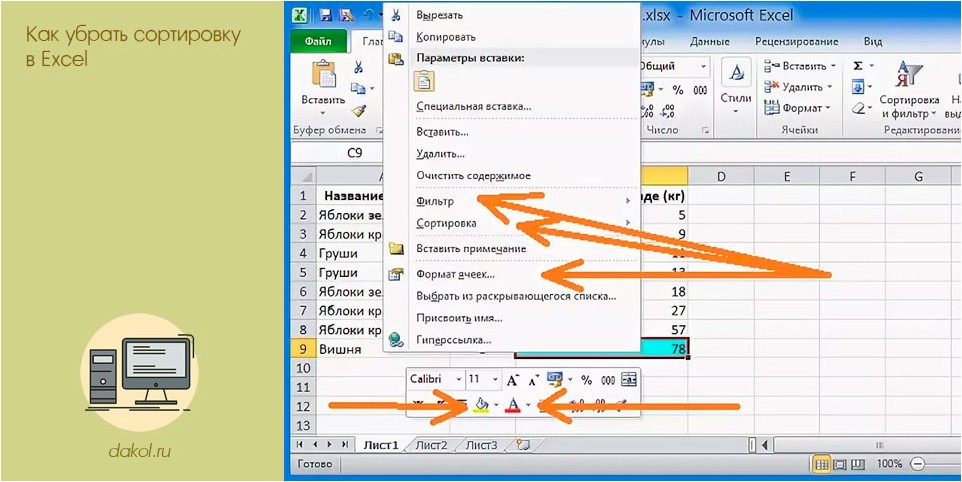This screenshot has height=482, width=962.
Task: Click the Fill down-arrow icon in Editing group
Action: 858,86
